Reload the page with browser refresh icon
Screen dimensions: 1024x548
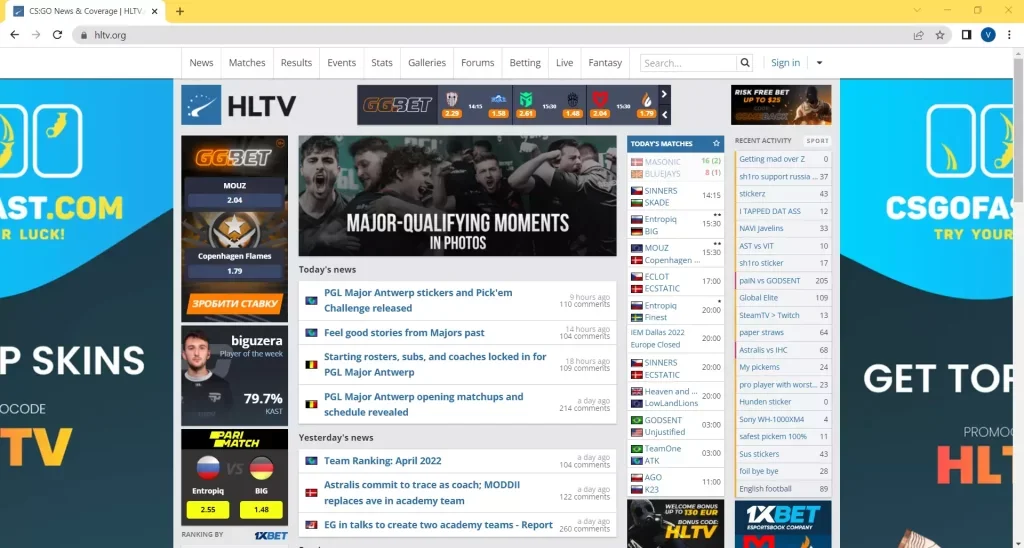(x=57, y=35)
